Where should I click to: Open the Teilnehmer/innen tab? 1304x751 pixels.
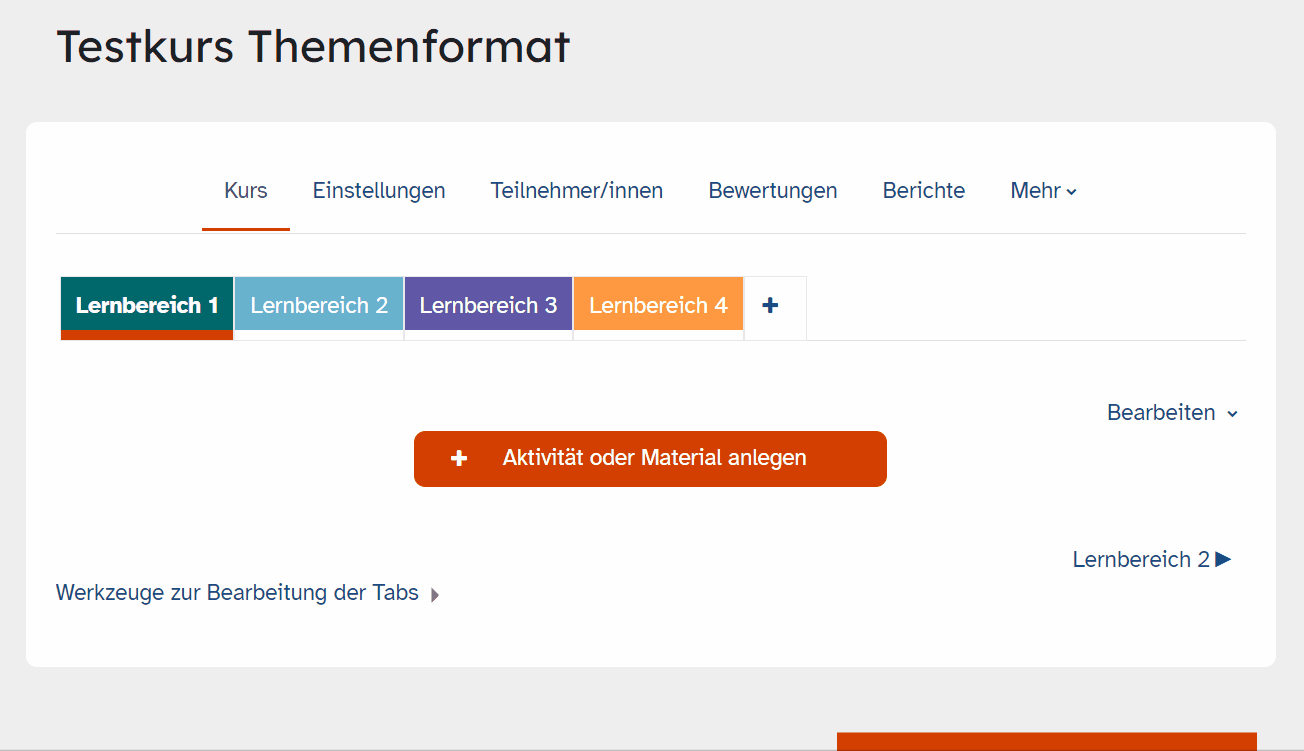tap(577, 190)
